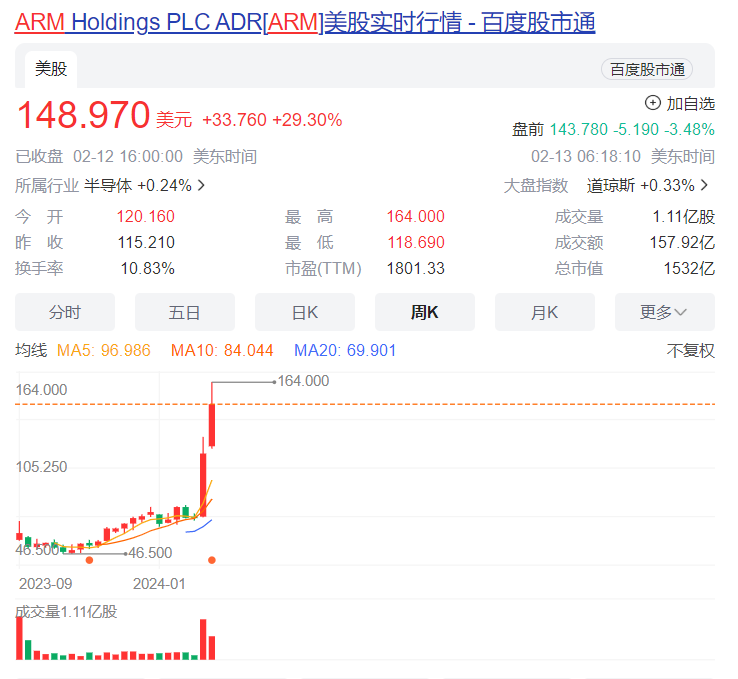Click the +29.30% change percentage
The width and height of the screenshot is (738, 679).
pos(307,120)
